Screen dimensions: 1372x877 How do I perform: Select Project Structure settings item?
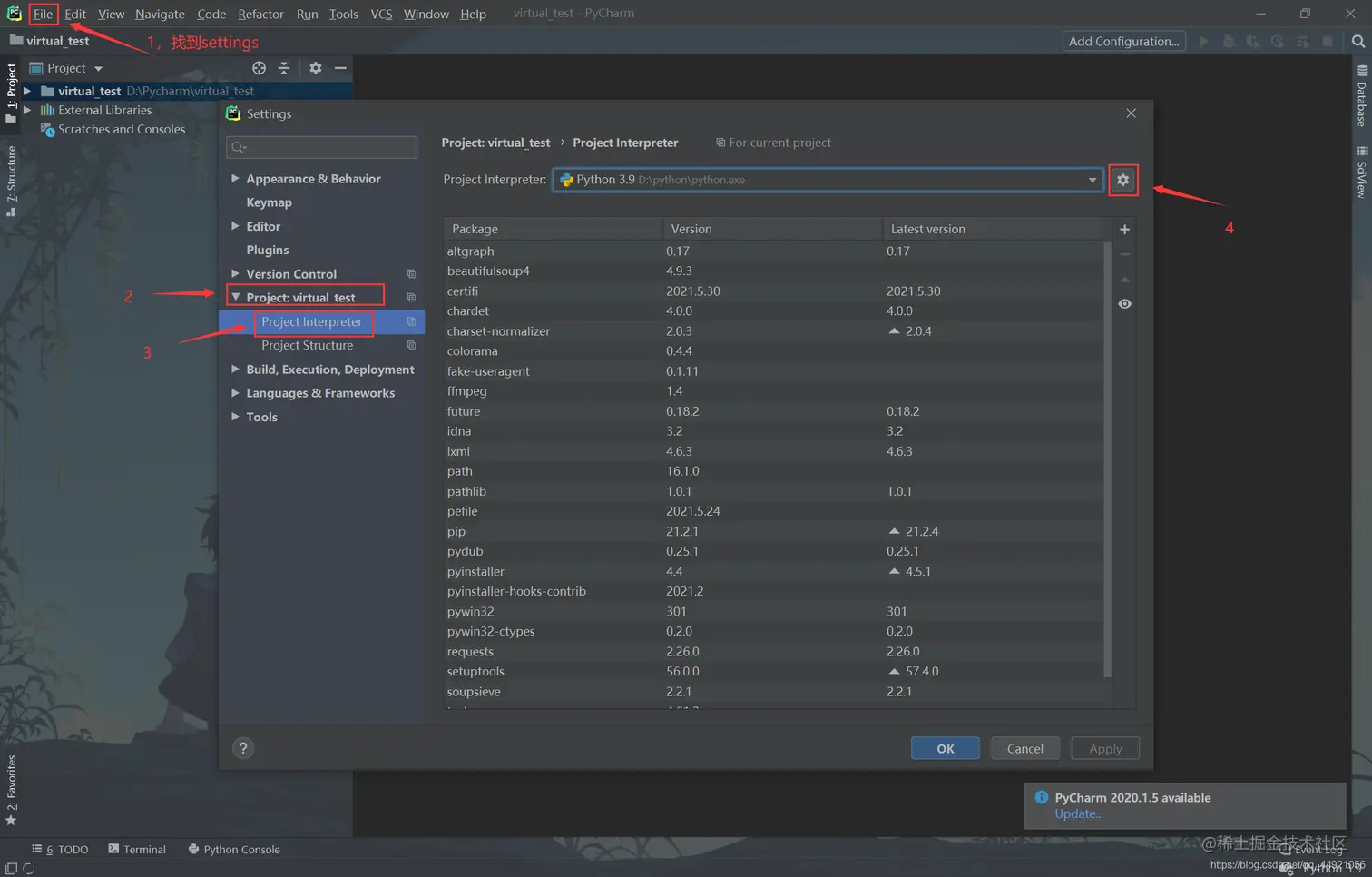(307, 345)
